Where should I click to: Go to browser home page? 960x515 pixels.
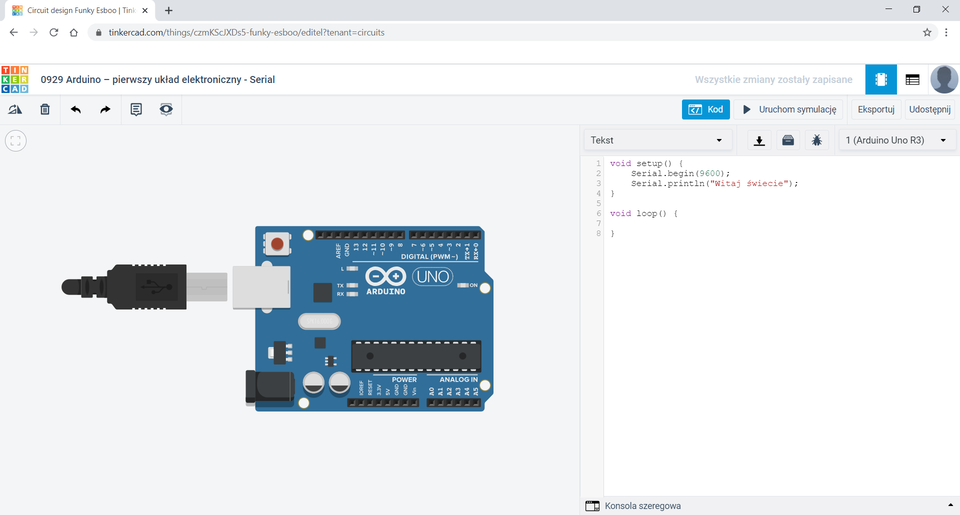(x=73, y=32)
